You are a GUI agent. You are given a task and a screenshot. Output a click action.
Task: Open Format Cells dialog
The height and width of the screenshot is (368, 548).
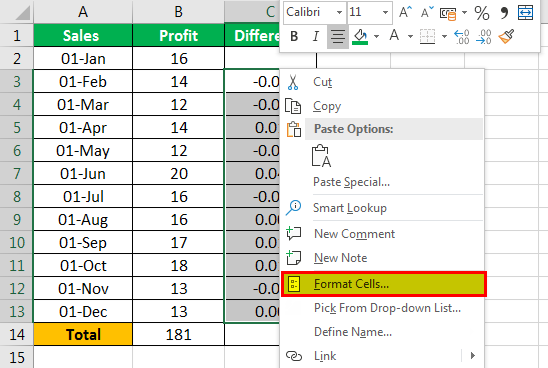tap(384, 284)
